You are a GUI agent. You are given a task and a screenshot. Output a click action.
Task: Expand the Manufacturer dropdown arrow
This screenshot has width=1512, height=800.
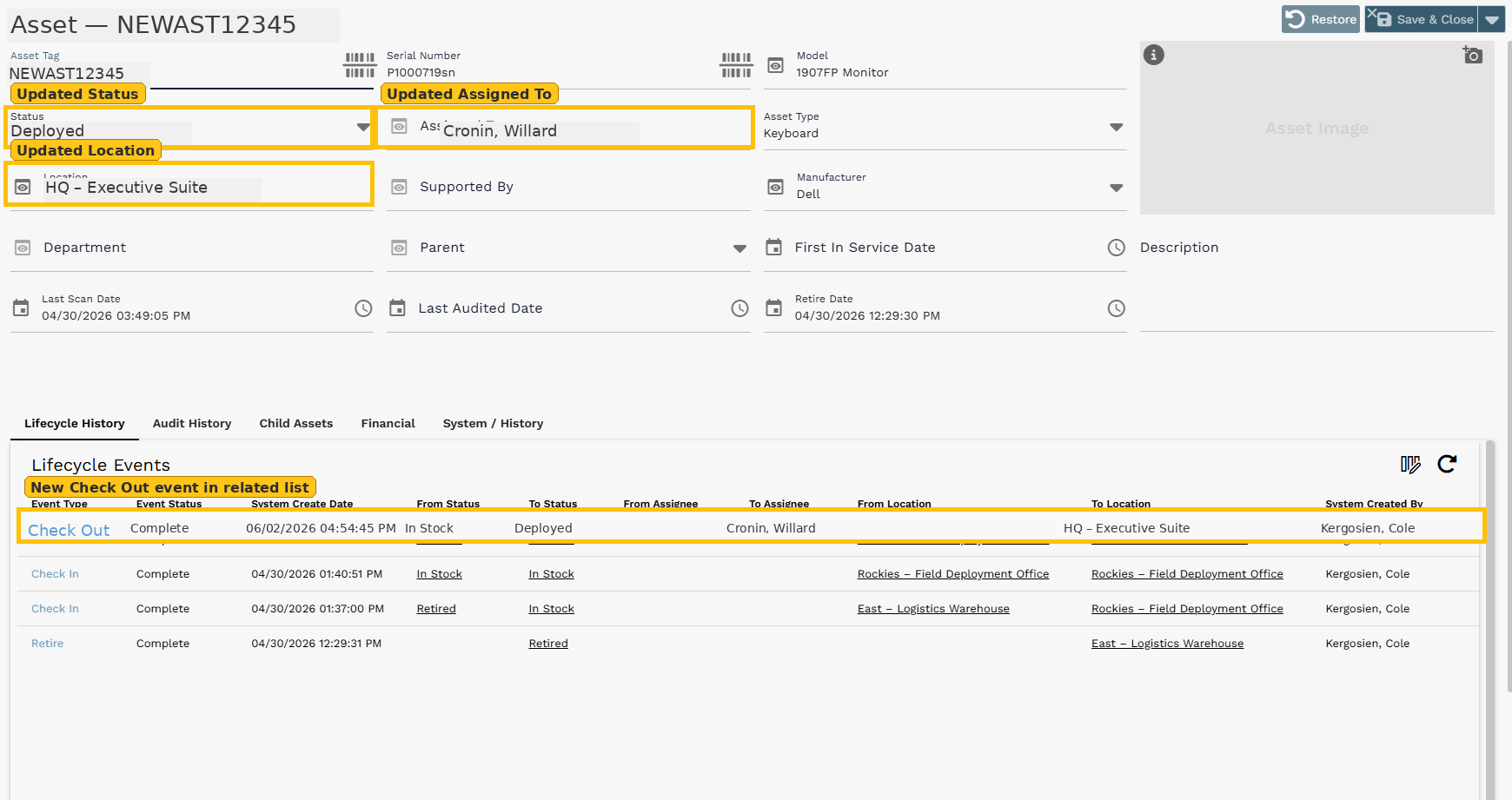(1117, 188)
